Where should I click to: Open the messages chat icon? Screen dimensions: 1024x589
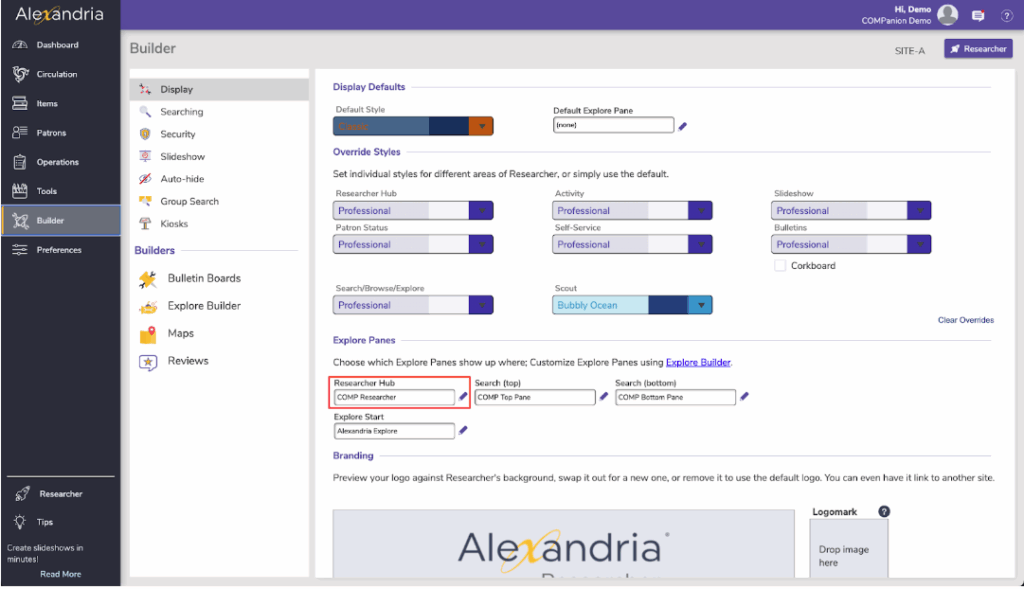pos(978,16)
